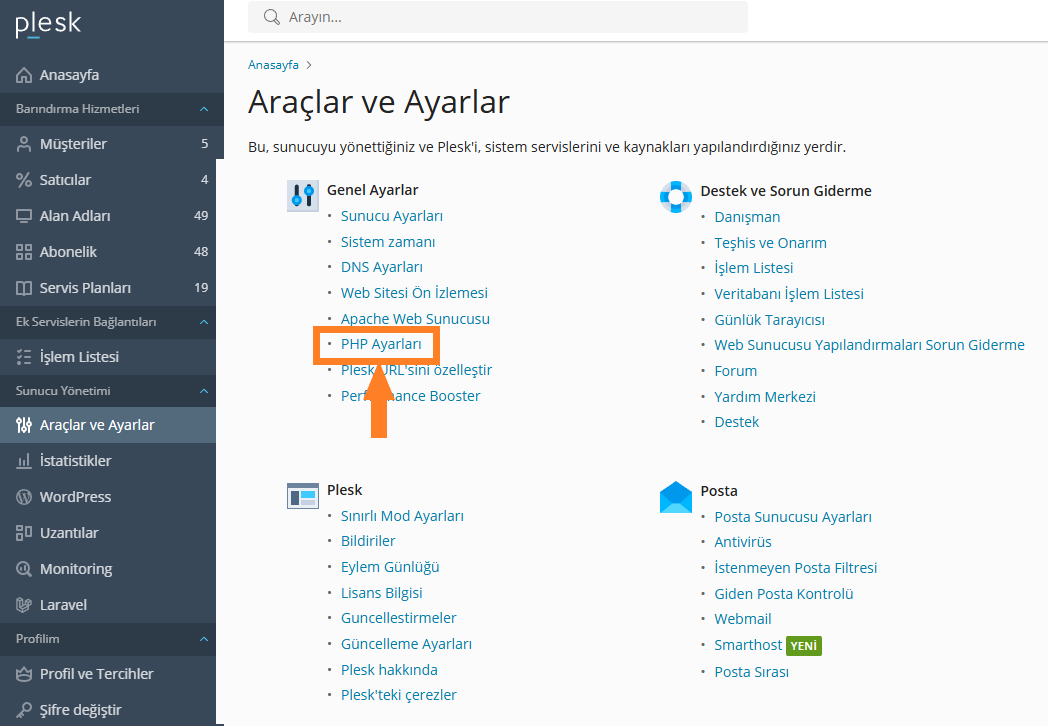Click into the Arayın search field
The width and height of the screenshot is (1048, 726).
point(510,17)
